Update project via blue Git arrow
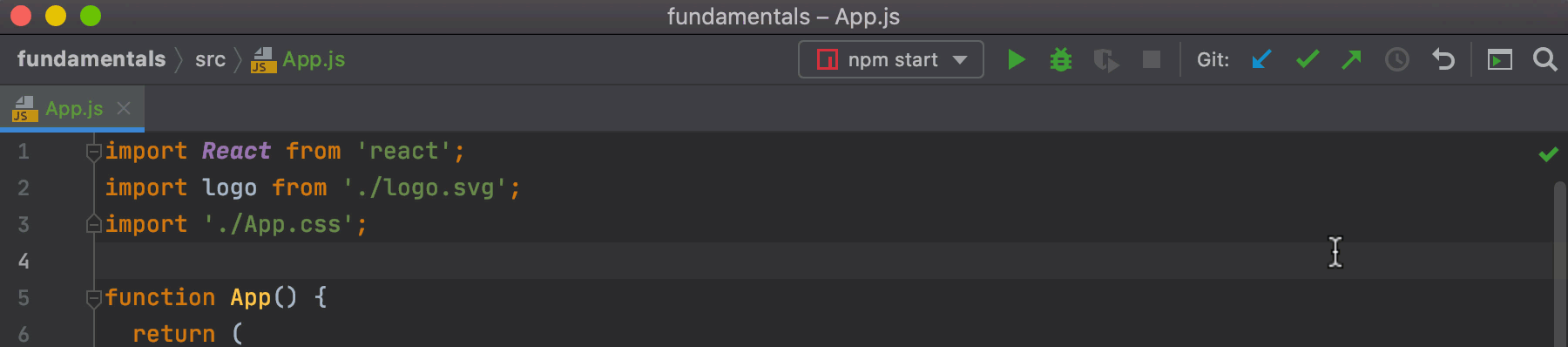The height and width of the screenshot is (347, 1568). [x=1261, y=59]
